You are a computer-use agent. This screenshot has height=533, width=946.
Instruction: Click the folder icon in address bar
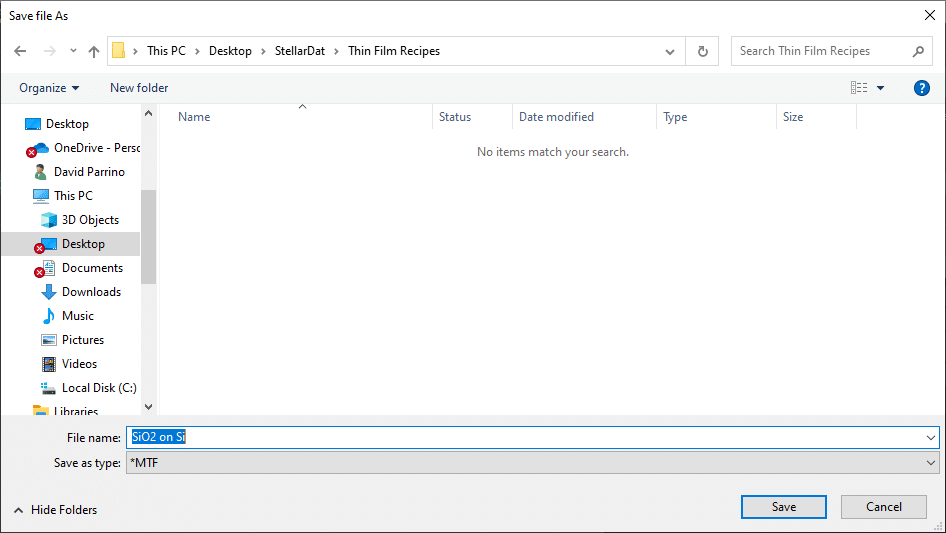119,51
